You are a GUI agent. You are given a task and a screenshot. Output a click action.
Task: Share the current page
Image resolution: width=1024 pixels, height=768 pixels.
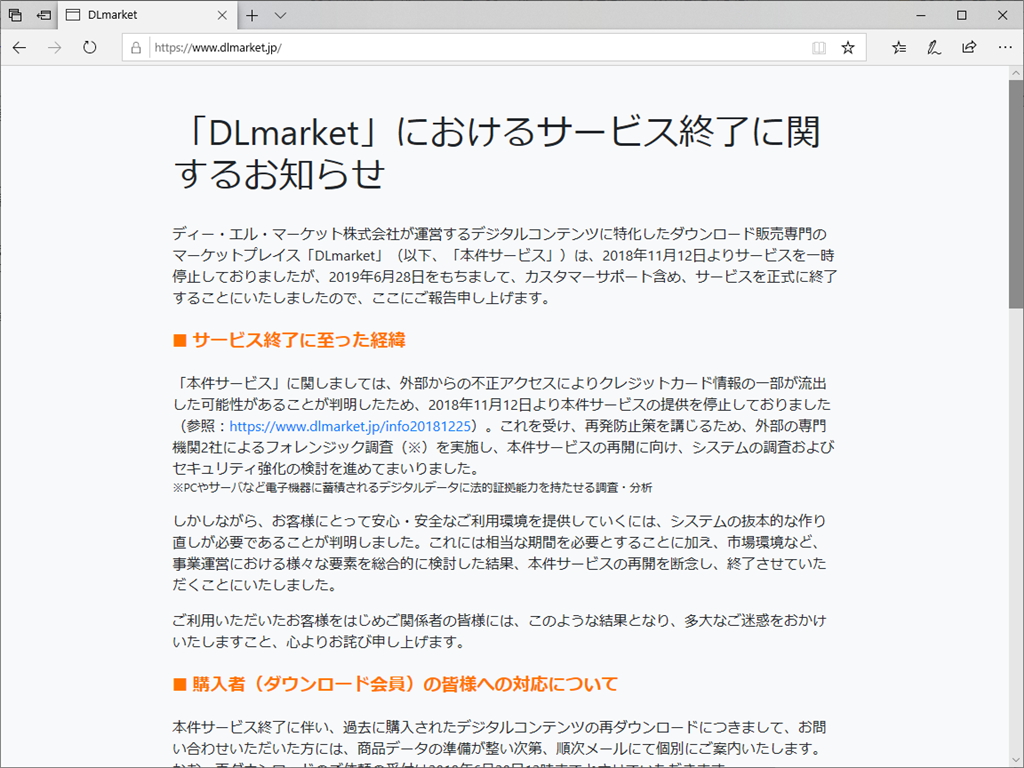(967, 46)
